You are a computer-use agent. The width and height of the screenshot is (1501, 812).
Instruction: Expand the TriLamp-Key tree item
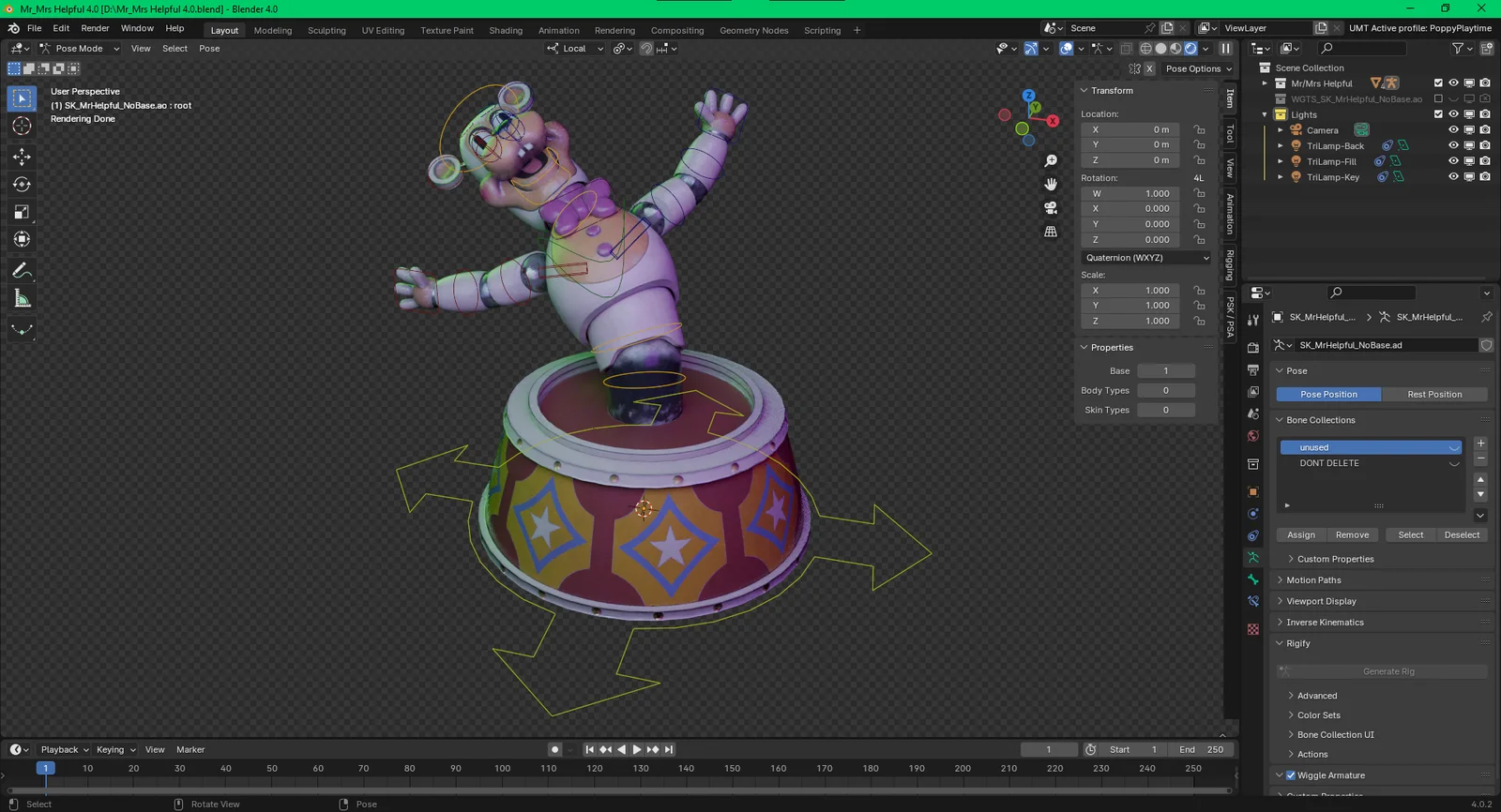pos(1281,177)
